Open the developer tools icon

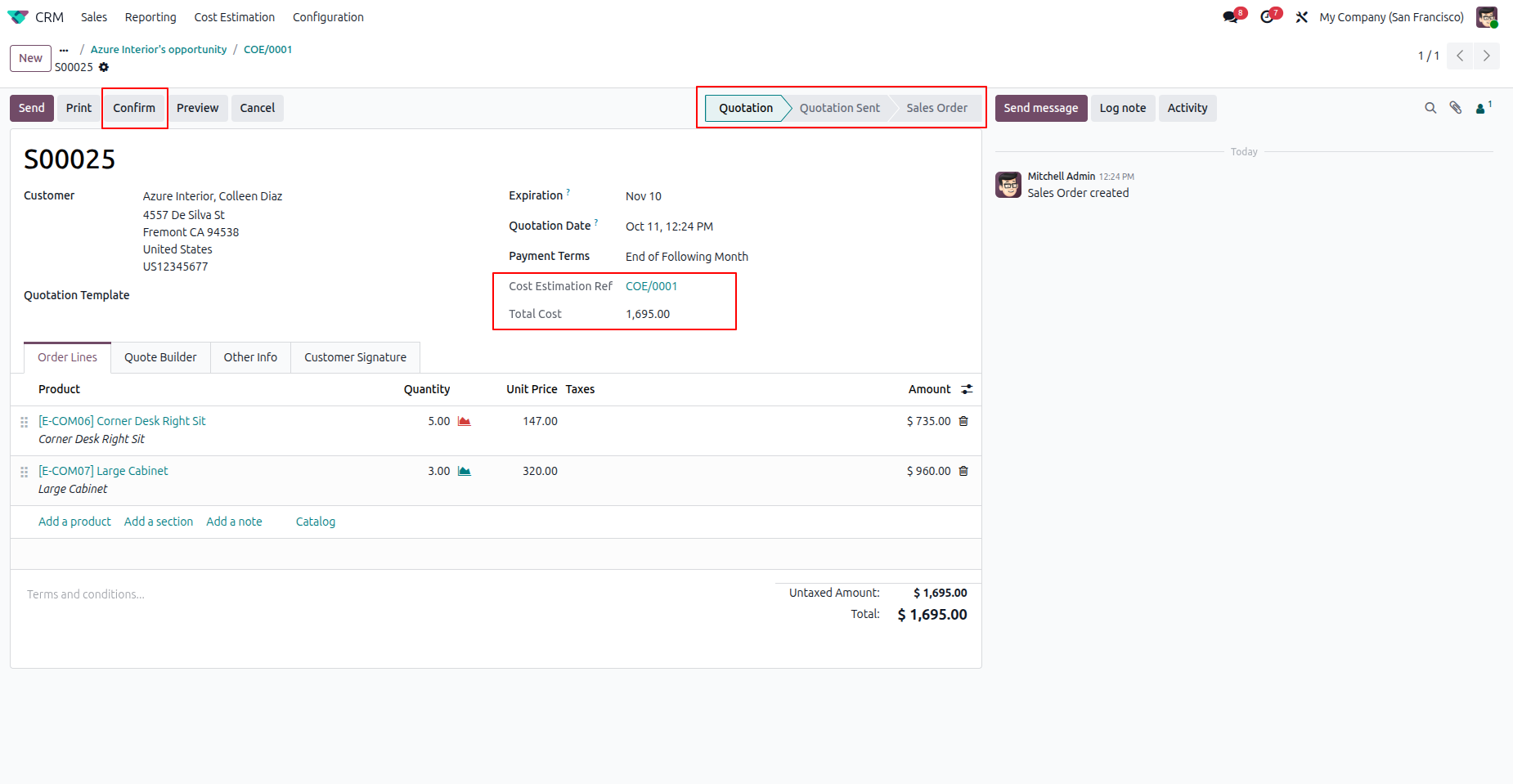[1302, 17]
